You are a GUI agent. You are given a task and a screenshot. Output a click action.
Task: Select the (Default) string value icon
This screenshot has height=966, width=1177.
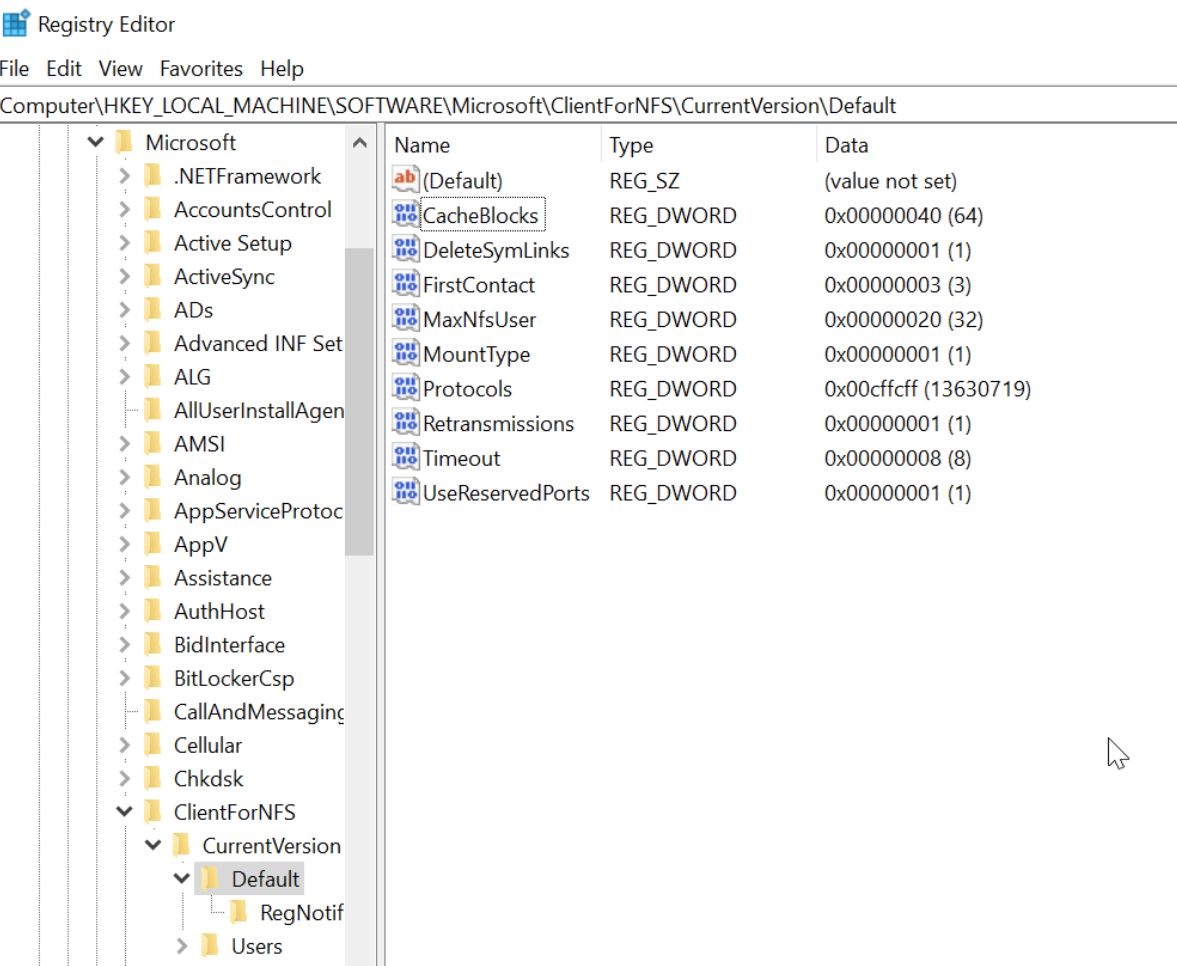405,180
